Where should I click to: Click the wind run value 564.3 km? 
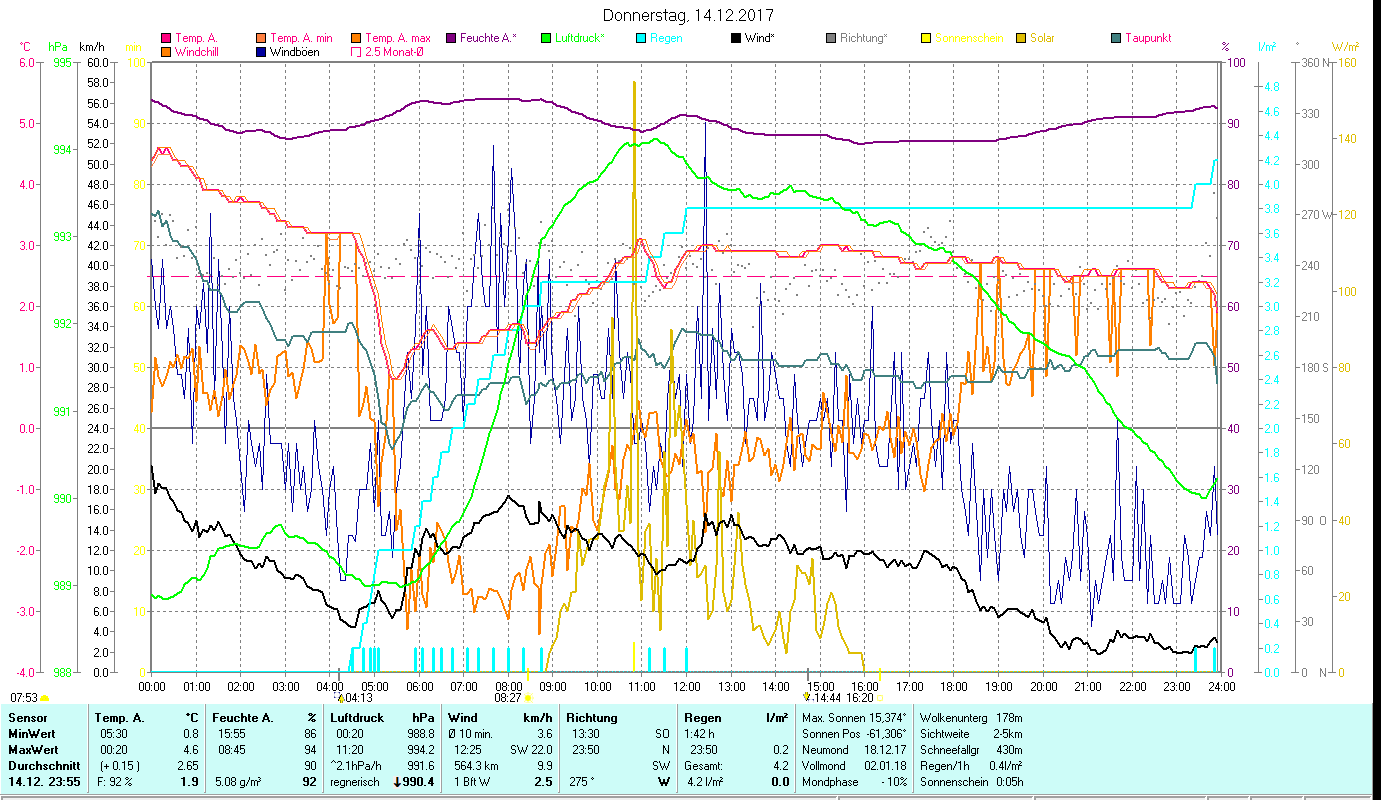[x=476, y=766]
